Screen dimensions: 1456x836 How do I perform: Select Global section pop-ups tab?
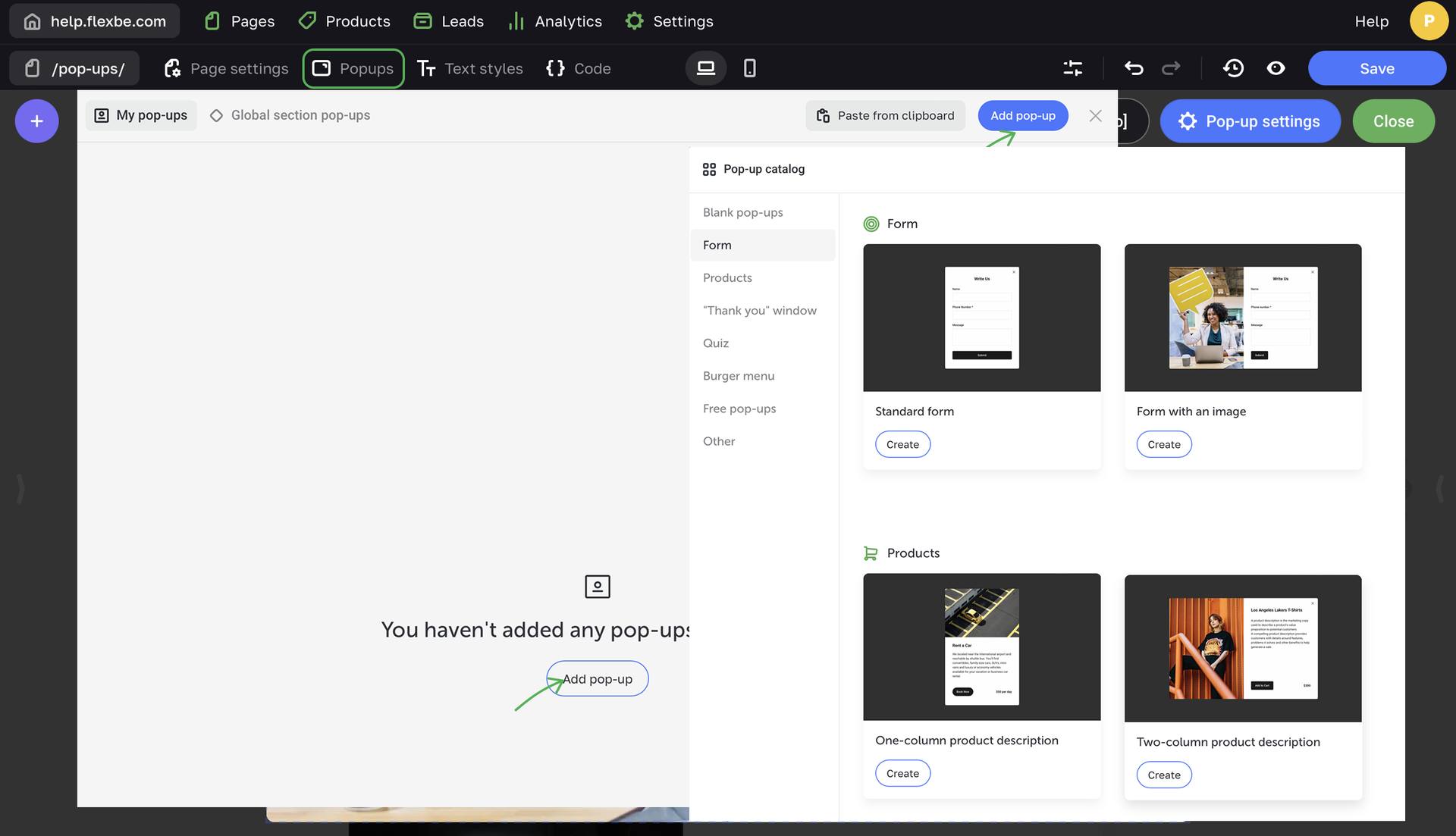coord(290,115)
